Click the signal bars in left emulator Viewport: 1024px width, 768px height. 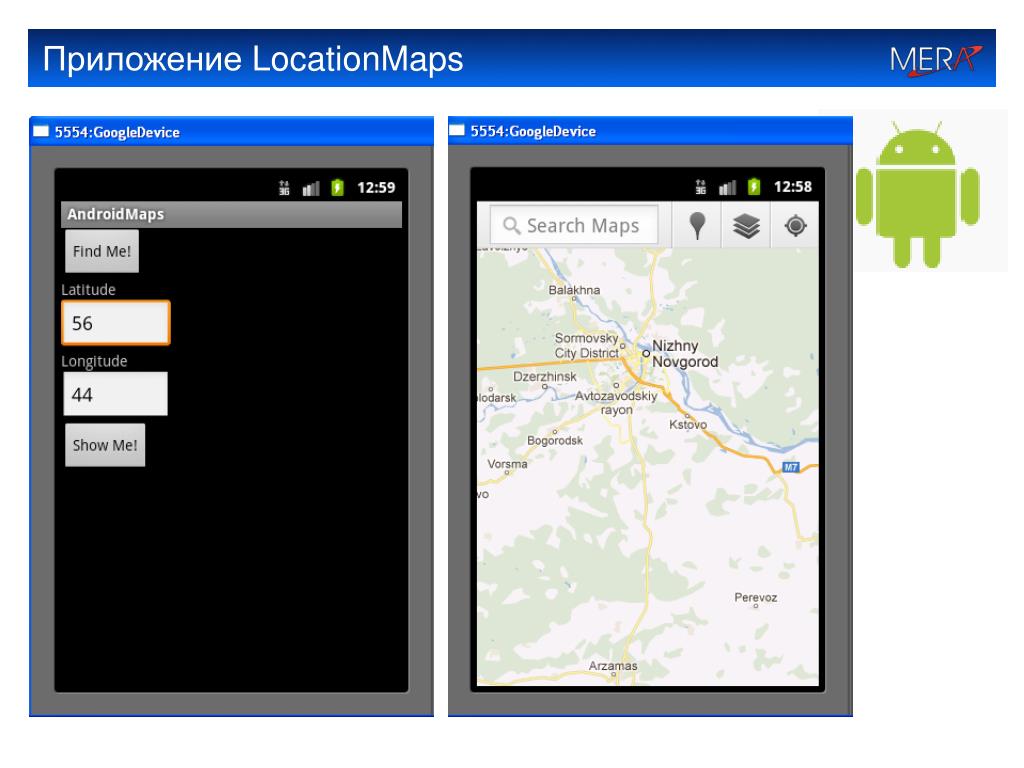[x=311, y=189]
